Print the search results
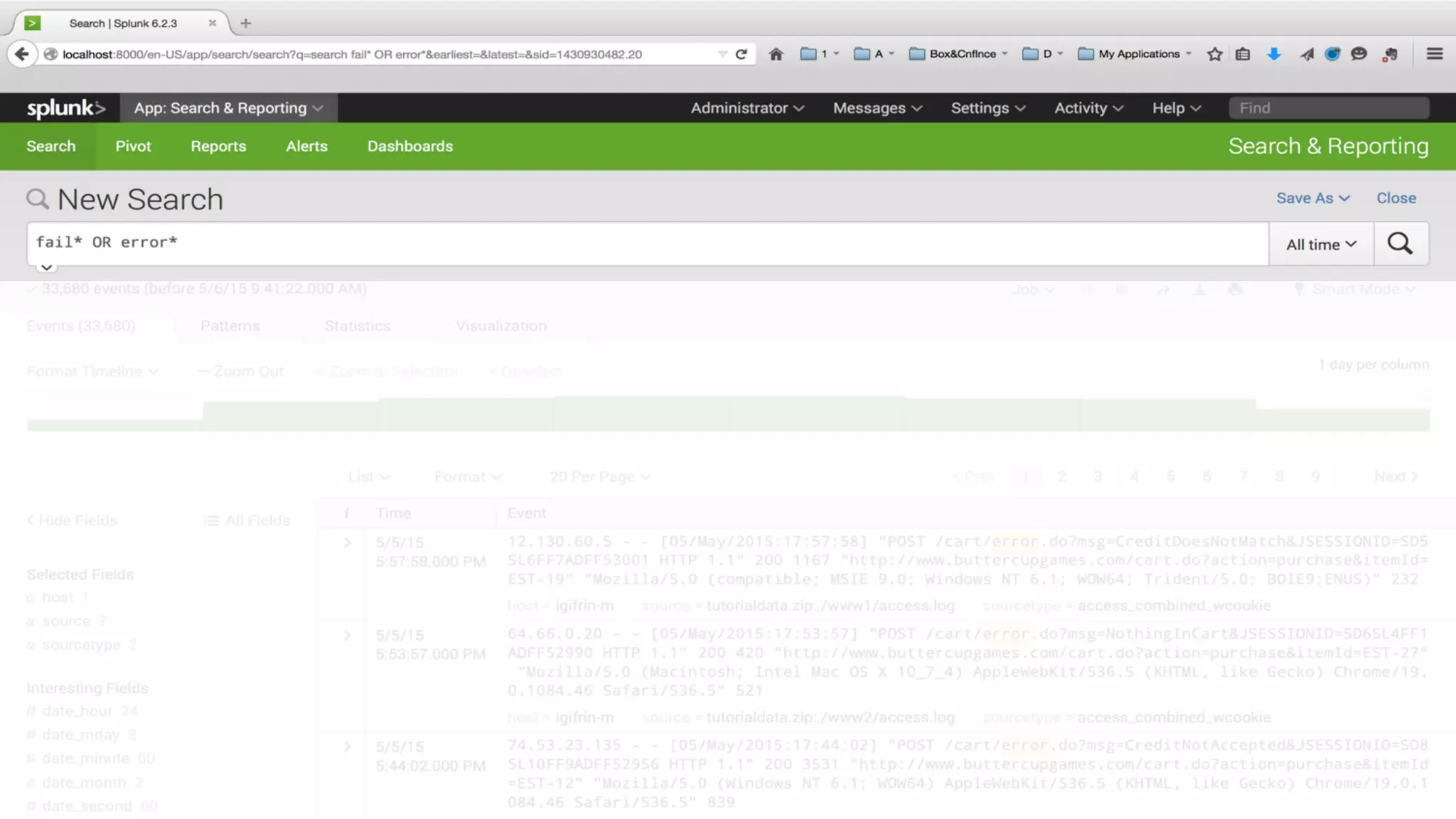Viewport: 1456px width, 819px height. (1236, 289)
